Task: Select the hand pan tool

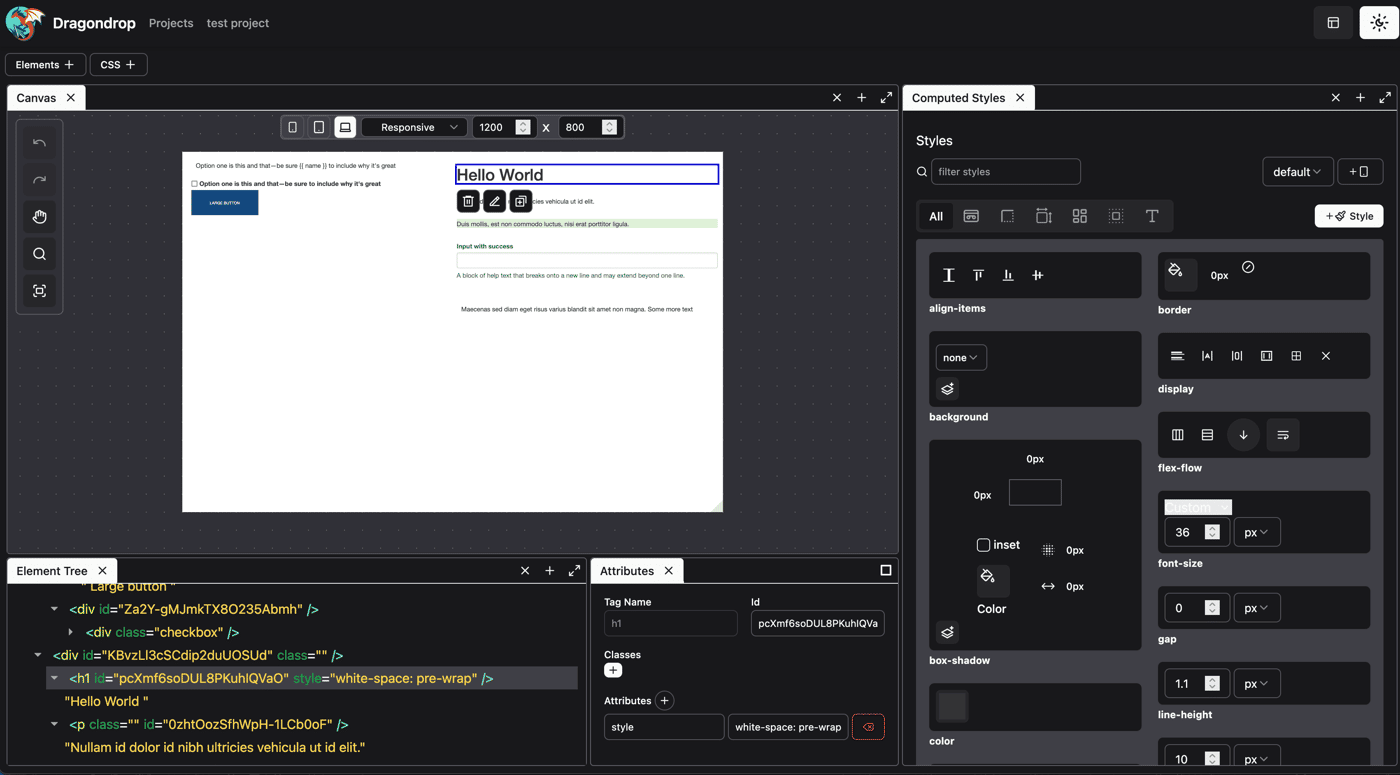Action: pyautogui.click(x=39, y=217)
